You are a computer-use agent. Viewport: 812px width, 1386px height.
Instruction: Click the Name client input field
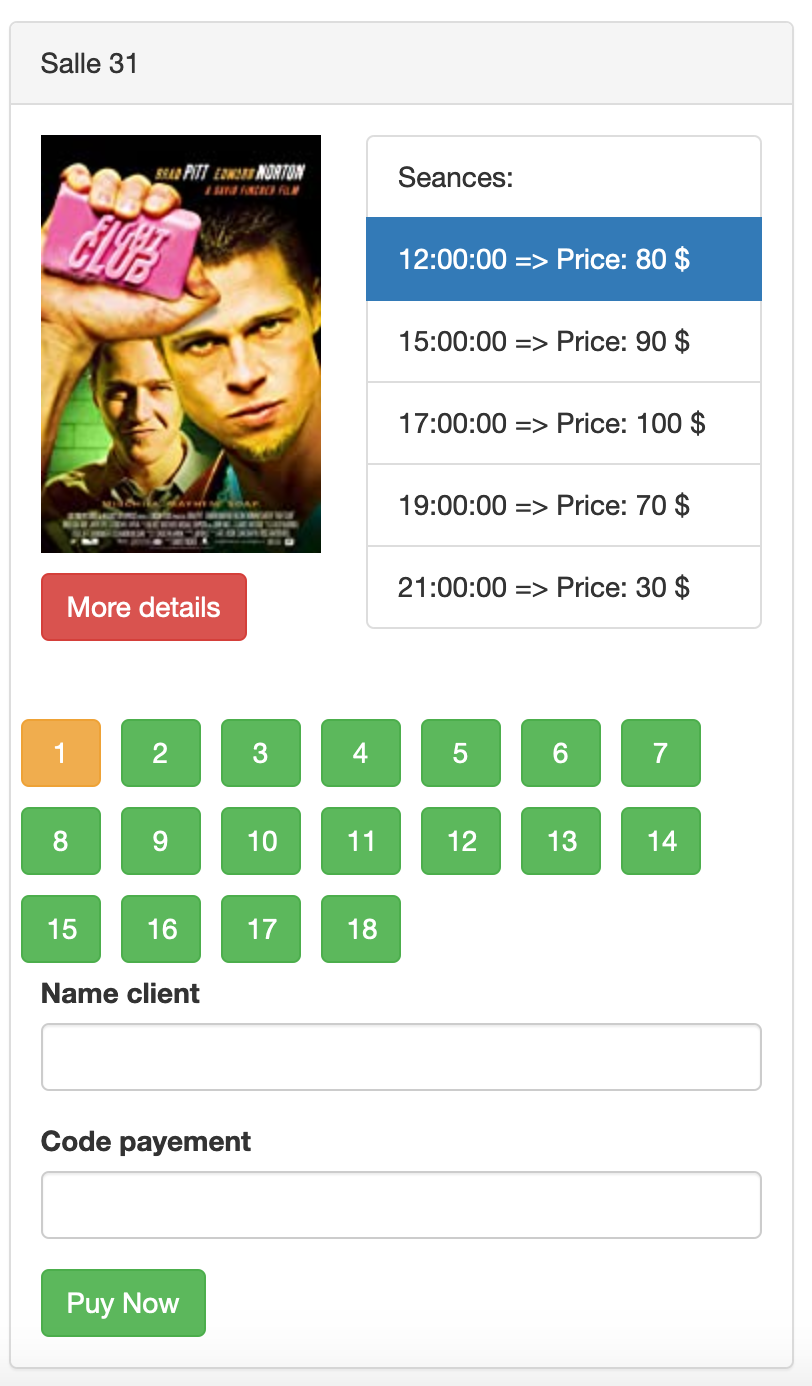point(401,1057)
